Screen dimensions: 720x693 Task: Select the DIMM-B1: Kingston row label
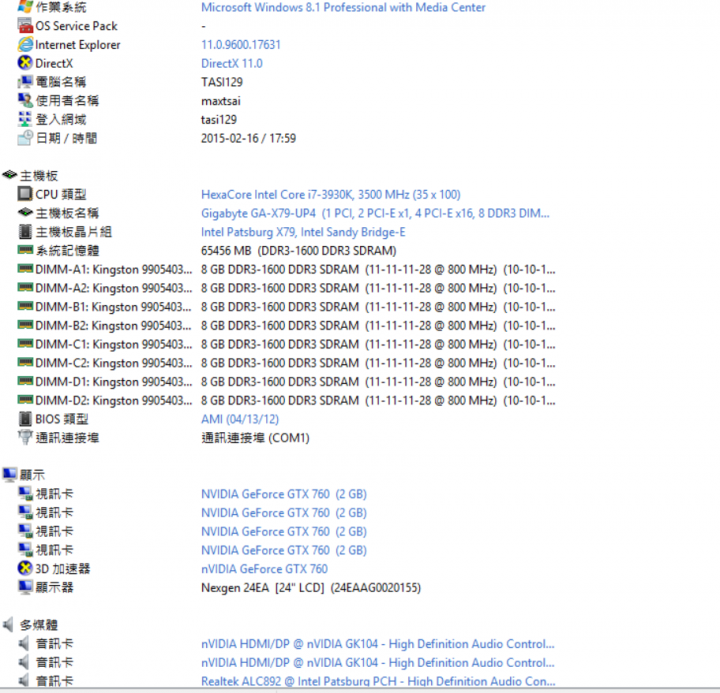tap(114, 307)
